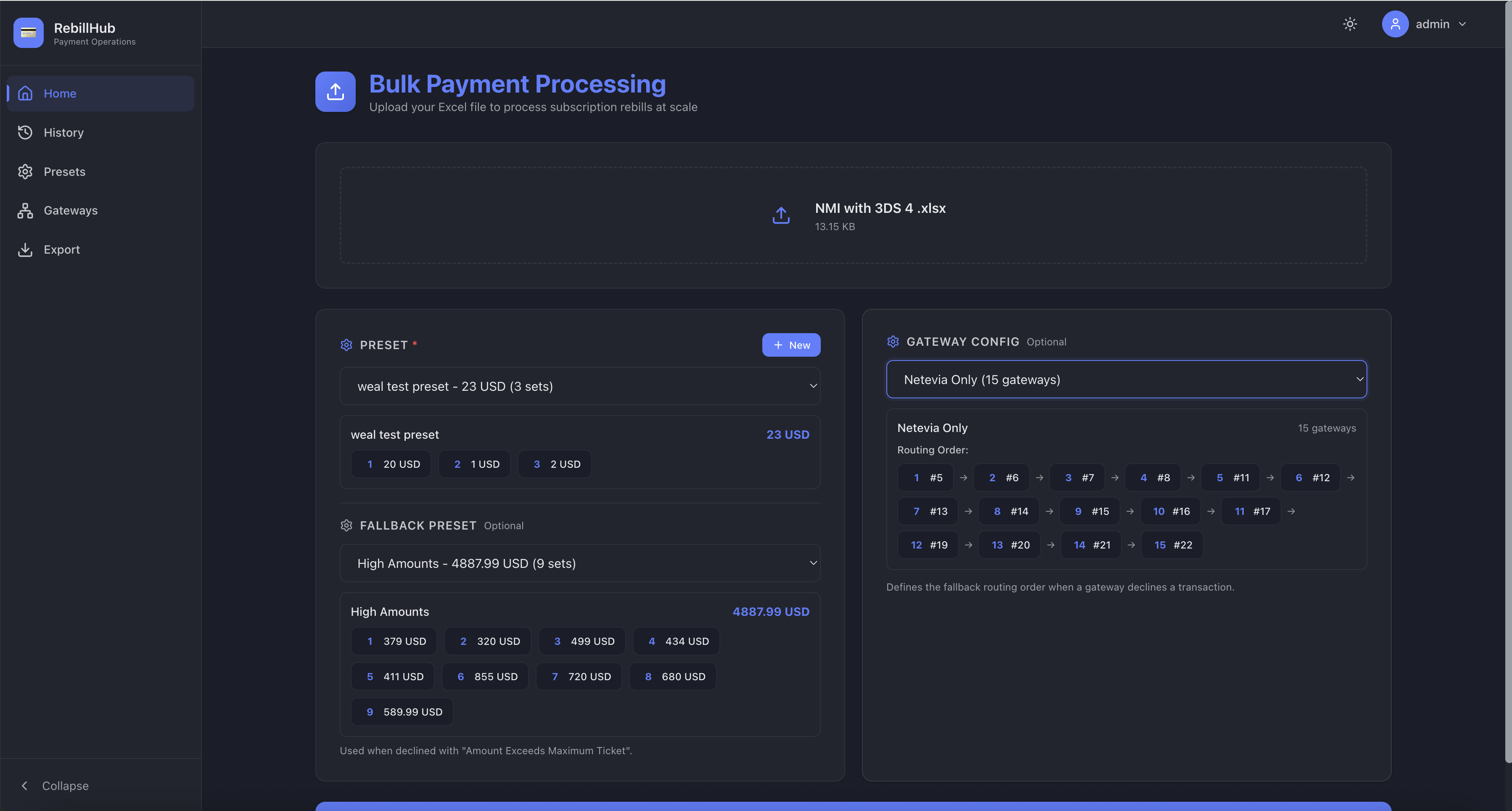Click routing chip 3 gateway #7

click(x=1077, y=477)
